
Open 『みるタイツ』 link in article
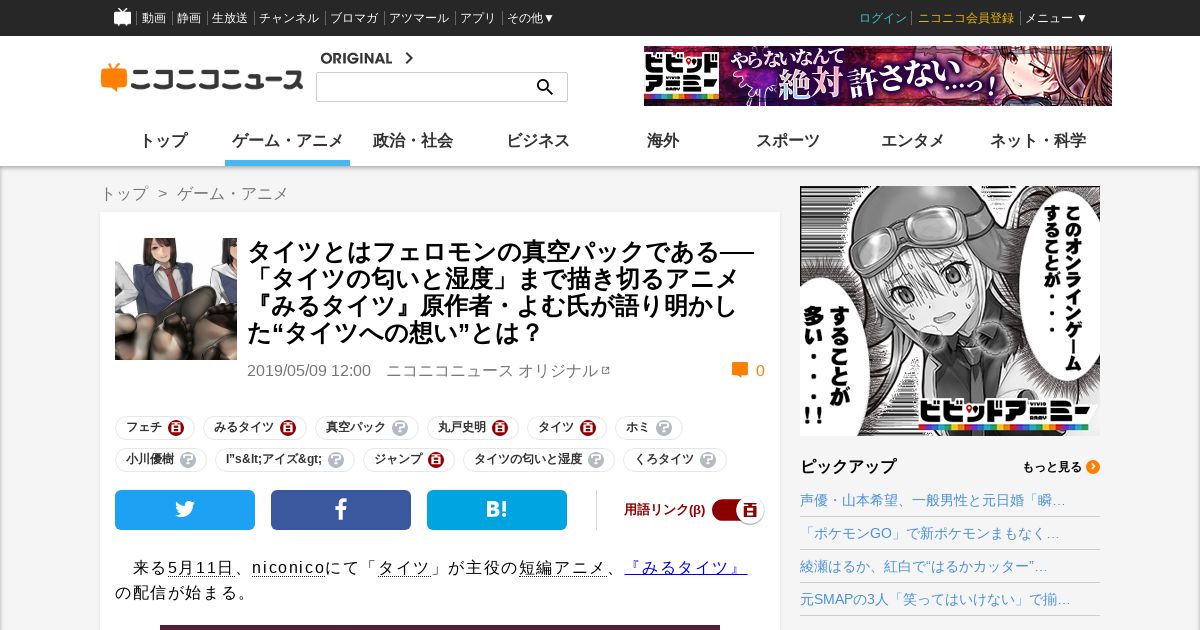[686, 568]
